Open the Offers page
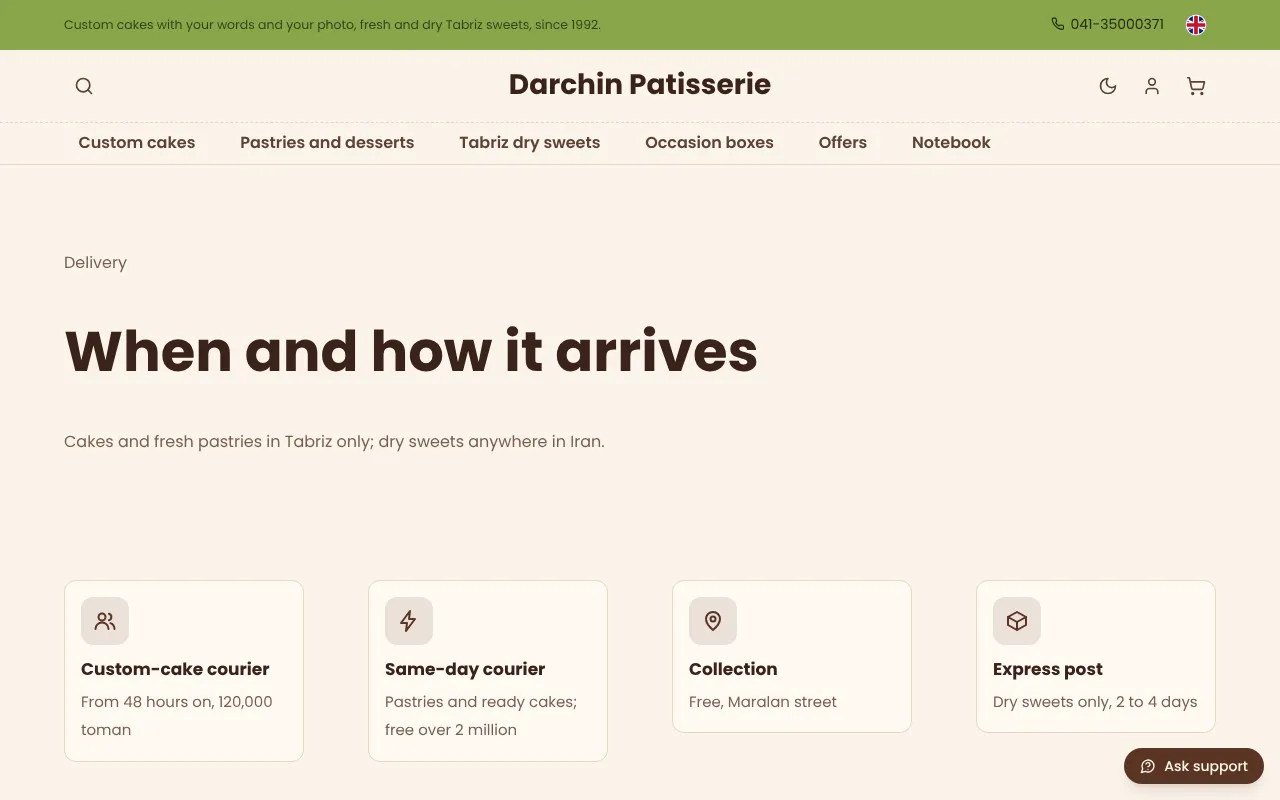 pos(843,143)
